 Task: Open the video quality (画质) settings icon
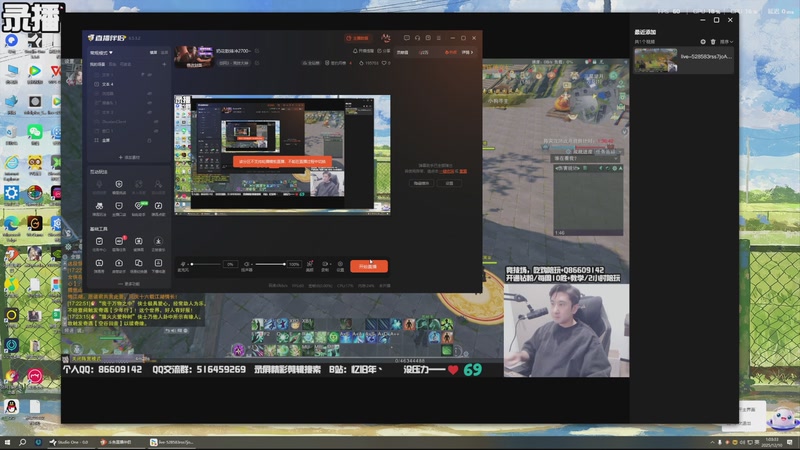pyautogui.click(x=310, y=265)
